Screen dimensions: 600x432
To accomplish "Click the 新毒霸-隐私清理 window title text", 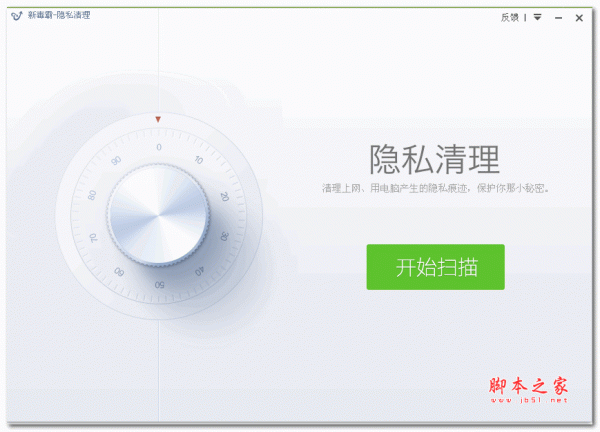I will coord(59,15).
